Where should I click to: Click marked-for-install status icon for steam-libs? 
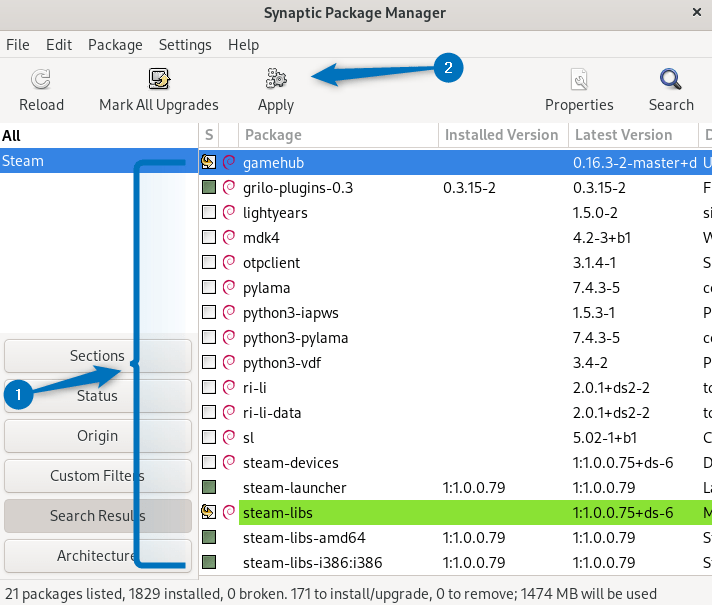[209, 513]
